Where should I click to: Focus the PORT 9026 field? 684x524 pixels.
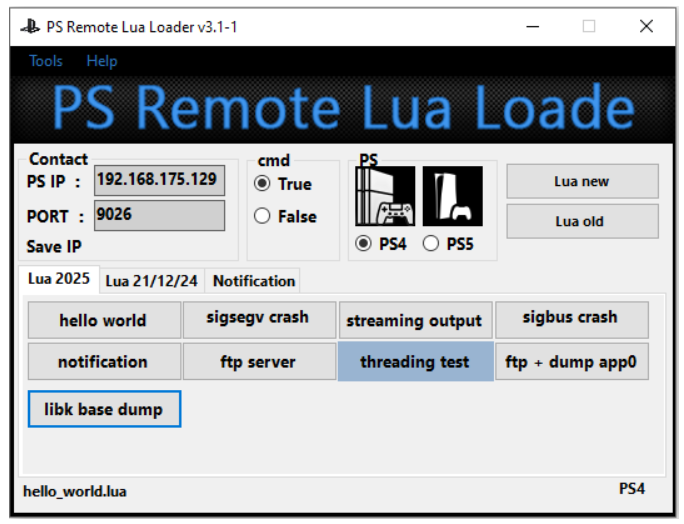[x=160, y=215]
